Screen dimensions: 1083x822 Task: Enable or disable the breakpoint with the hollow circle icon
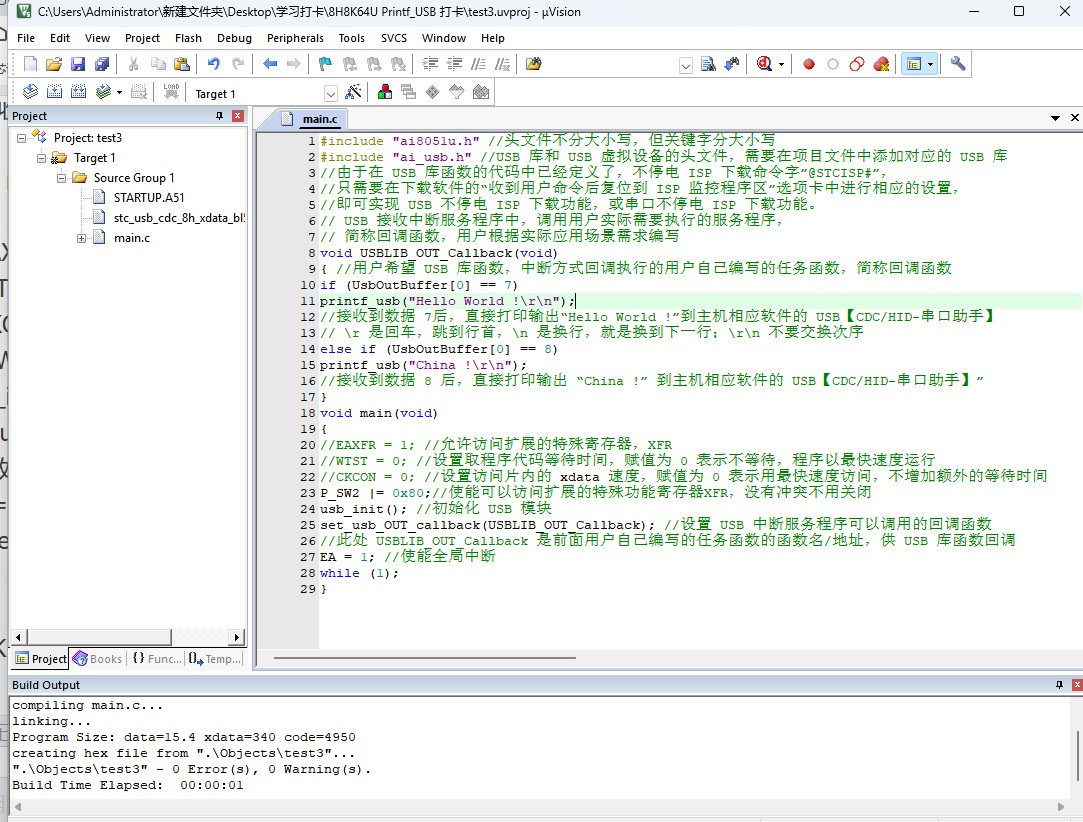coord(833,64)
